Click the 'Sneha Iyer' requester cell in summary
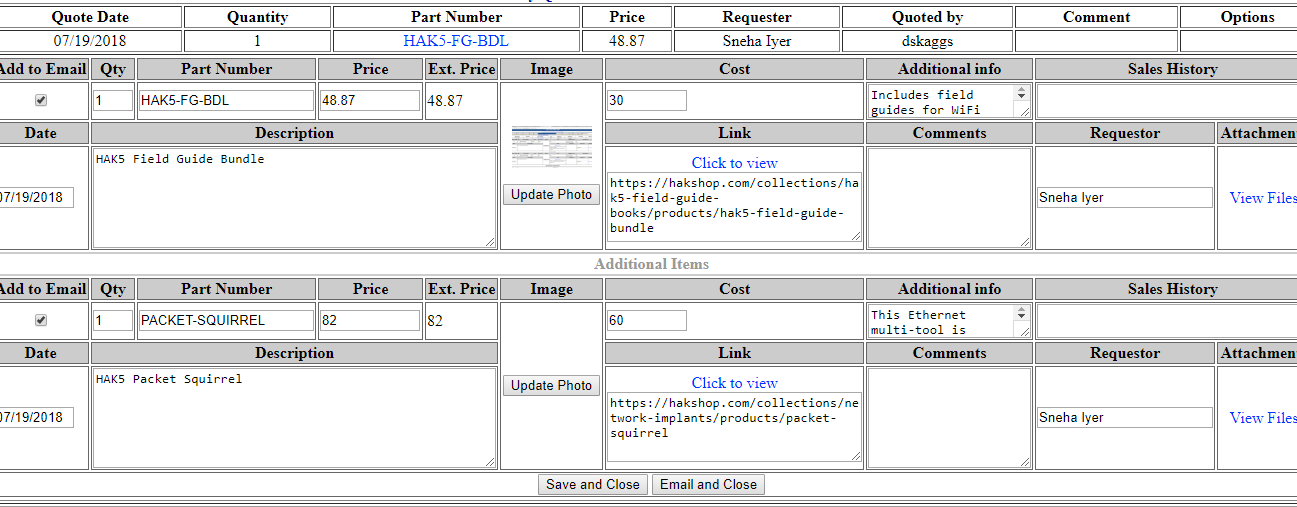 pos(757,41)
